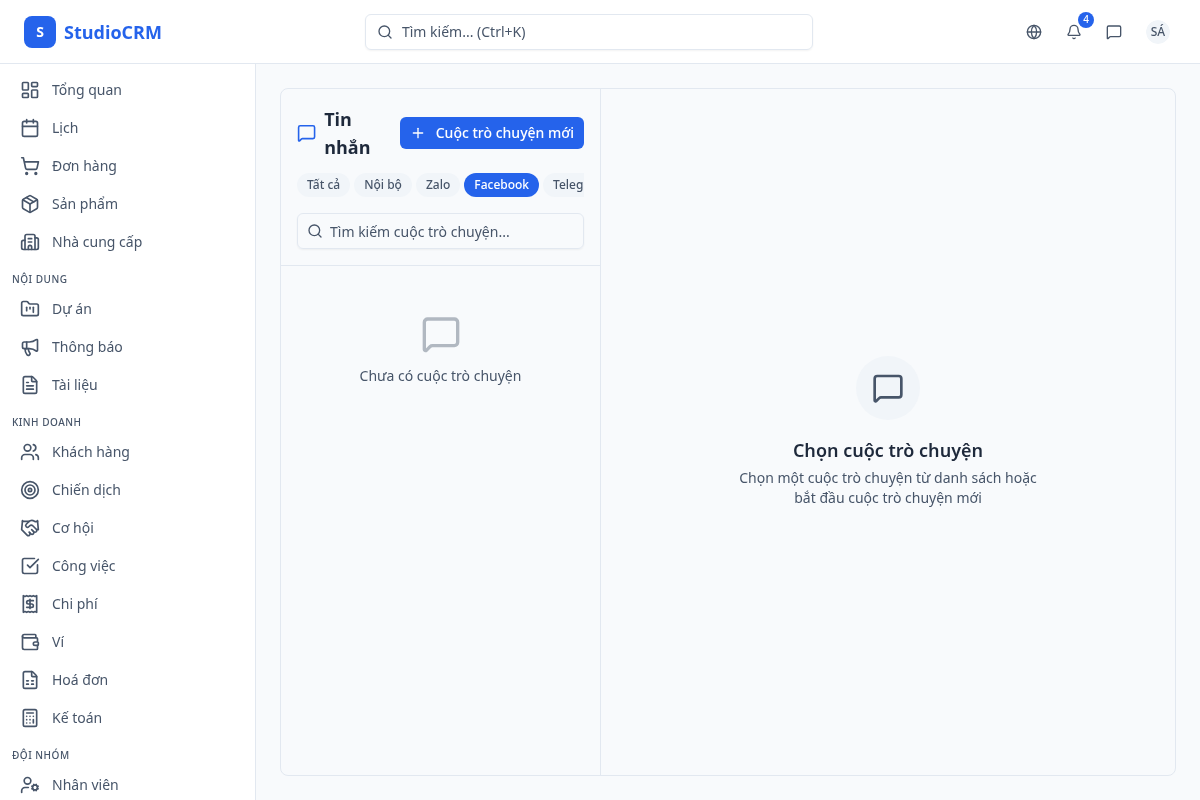Click the conversation search field
The height and width of the screenshot is (800, 1200).
coord(440,231)
